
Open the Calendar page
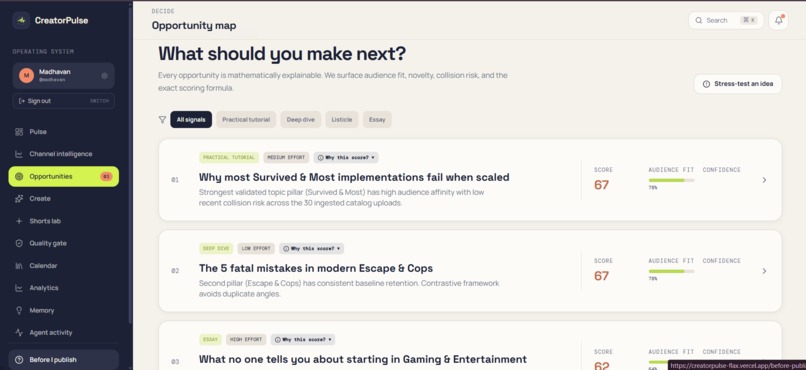[x=64, y=266]
